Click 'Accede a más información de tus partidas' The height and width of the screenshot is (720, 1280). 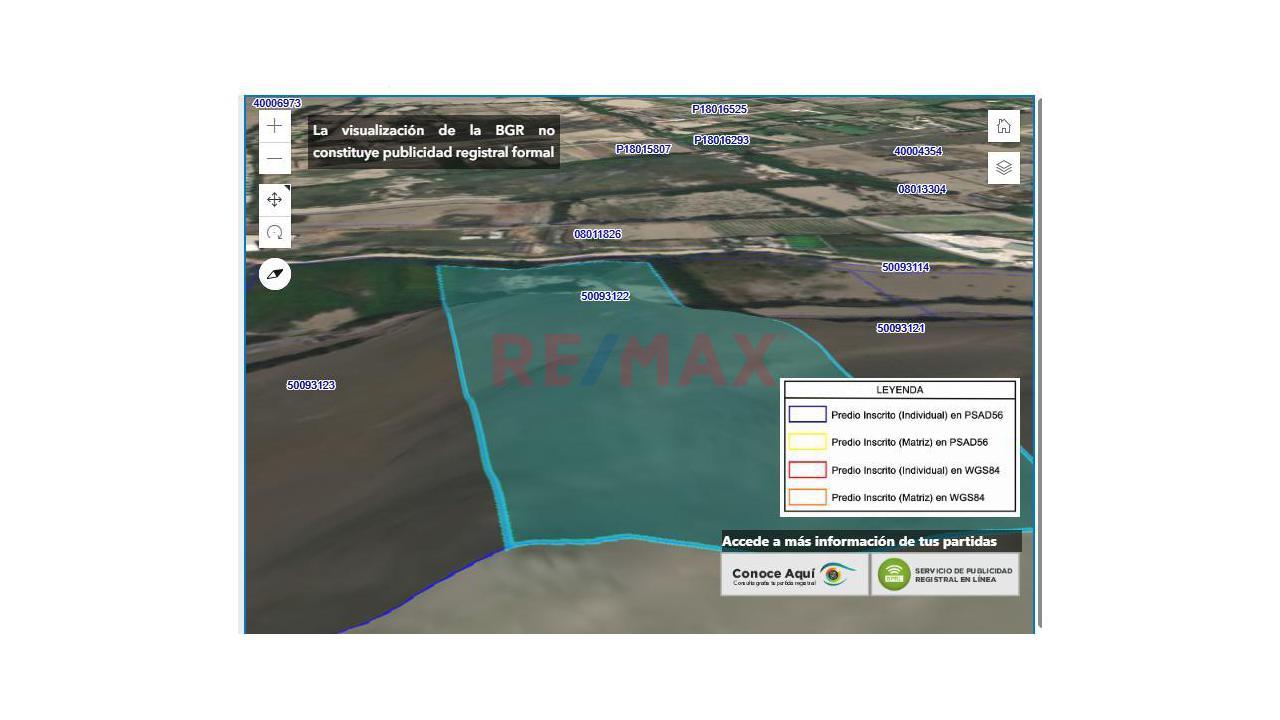pos(859,541)
